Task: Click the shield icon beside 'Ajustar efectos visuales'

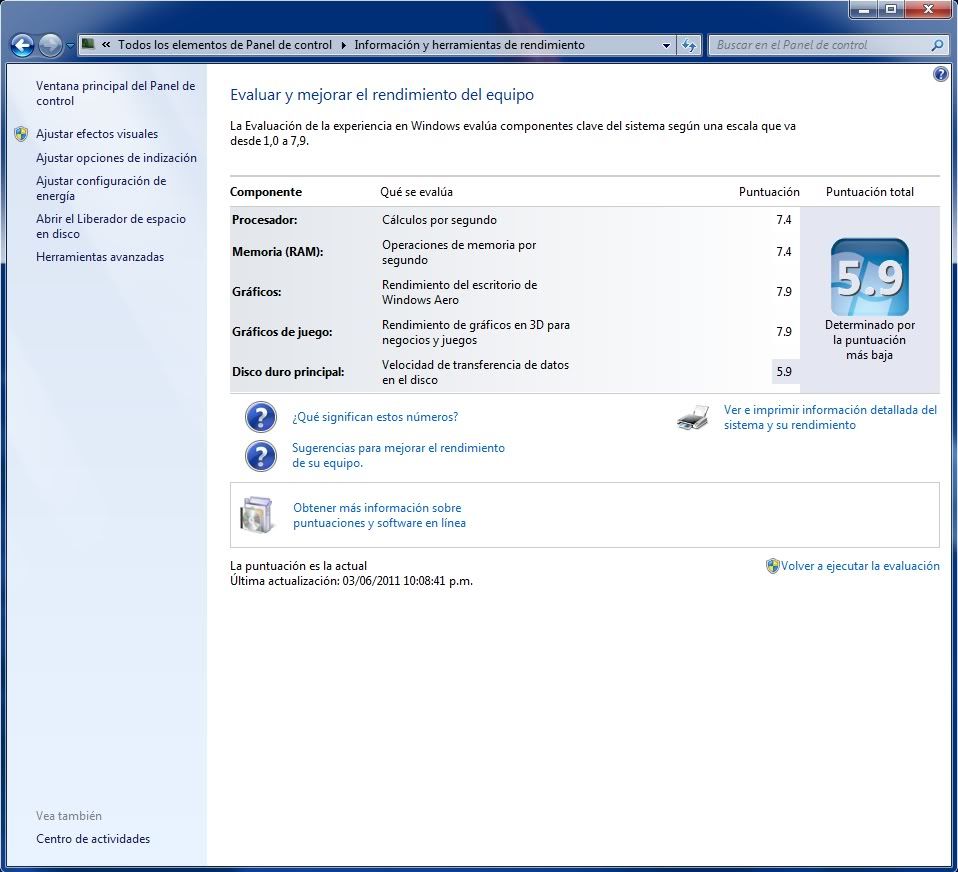Action: (21, 134)
